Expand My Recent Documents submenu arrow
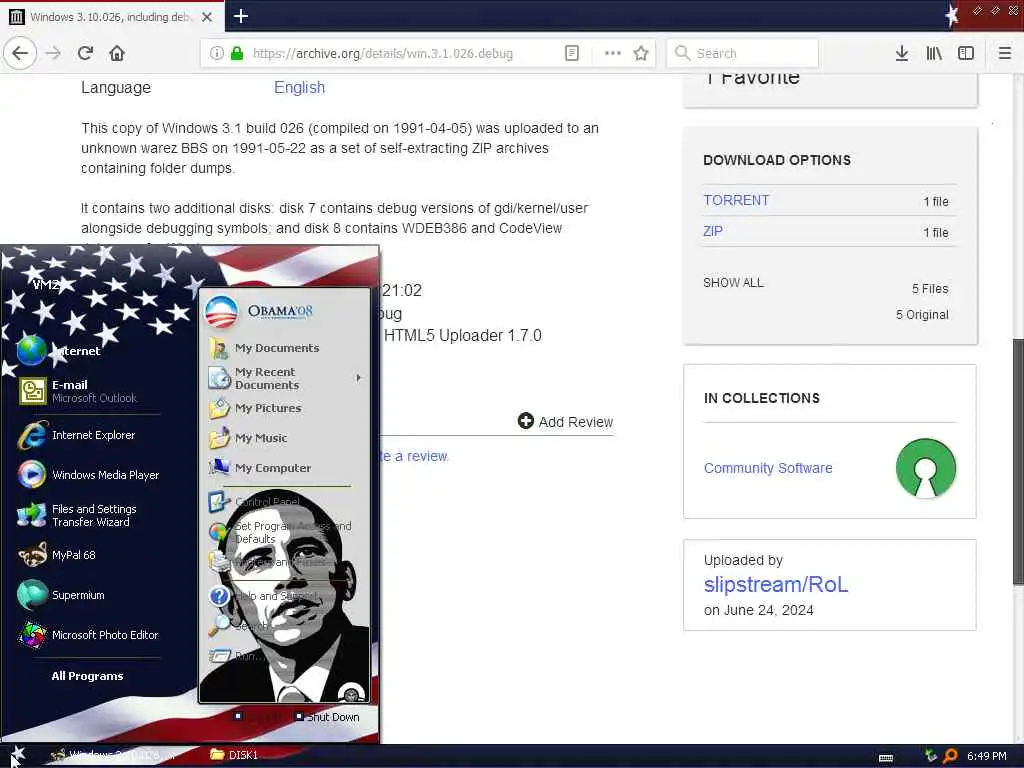 tap(359, 377)
